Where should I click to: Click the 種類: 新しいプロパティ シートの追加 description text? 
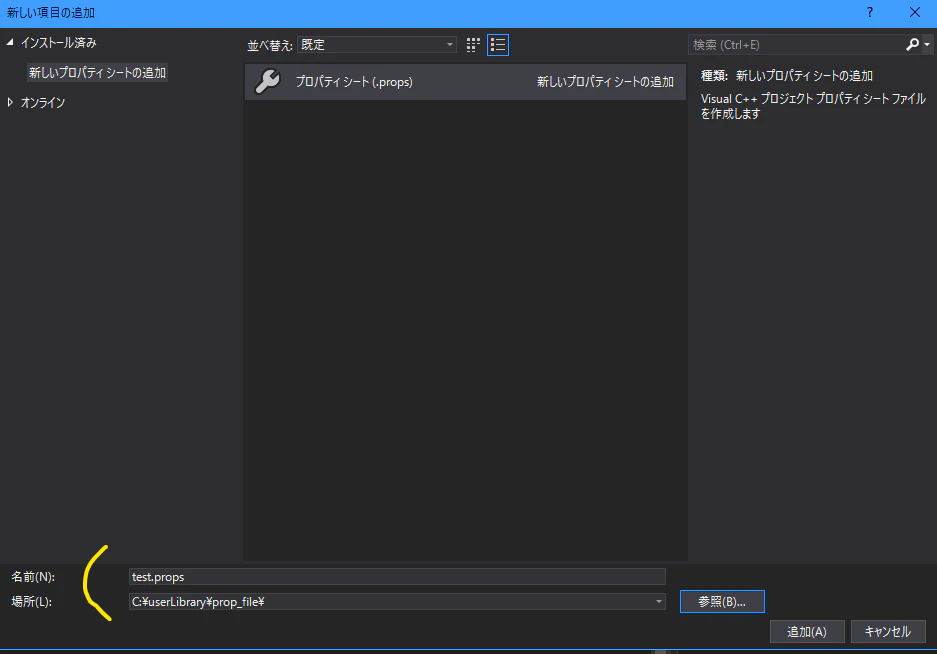786,76
